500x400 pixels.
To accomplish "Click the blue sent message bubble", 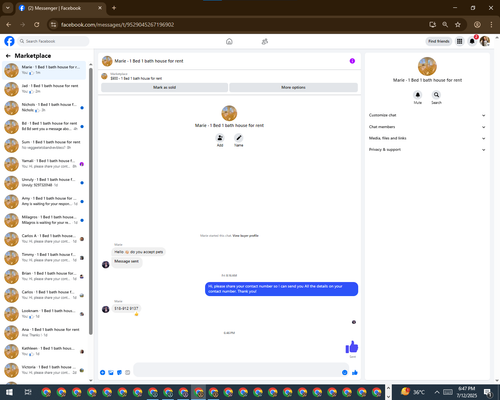I will pos(281,289).
